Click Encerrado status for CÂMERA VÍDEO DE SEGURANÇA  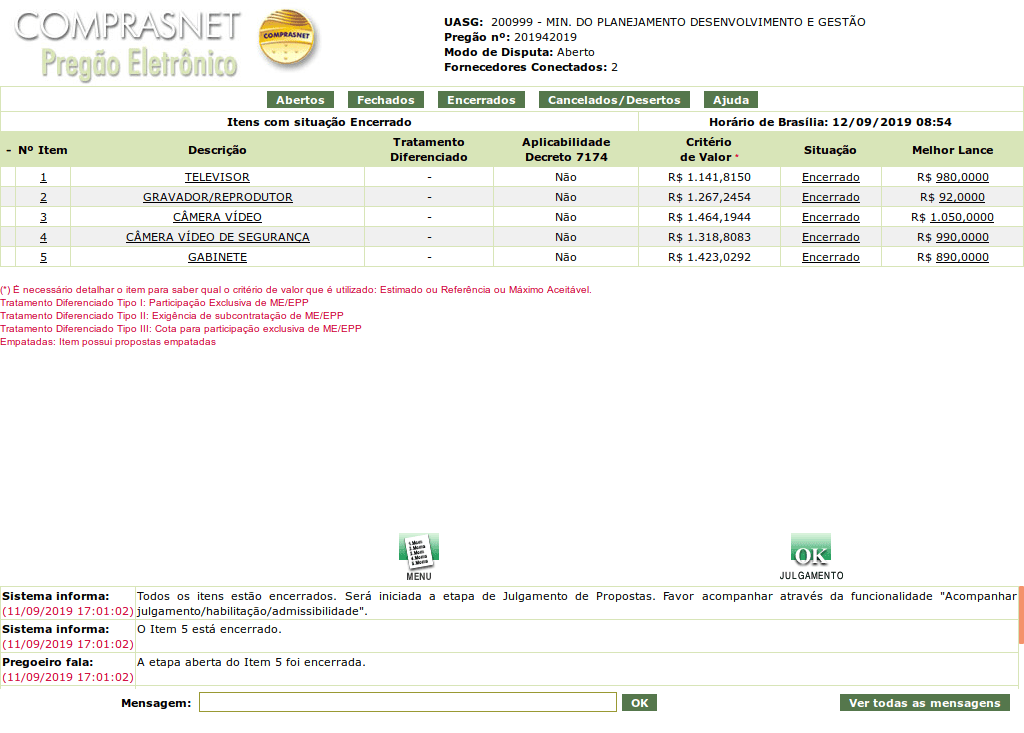pos(831,237)
